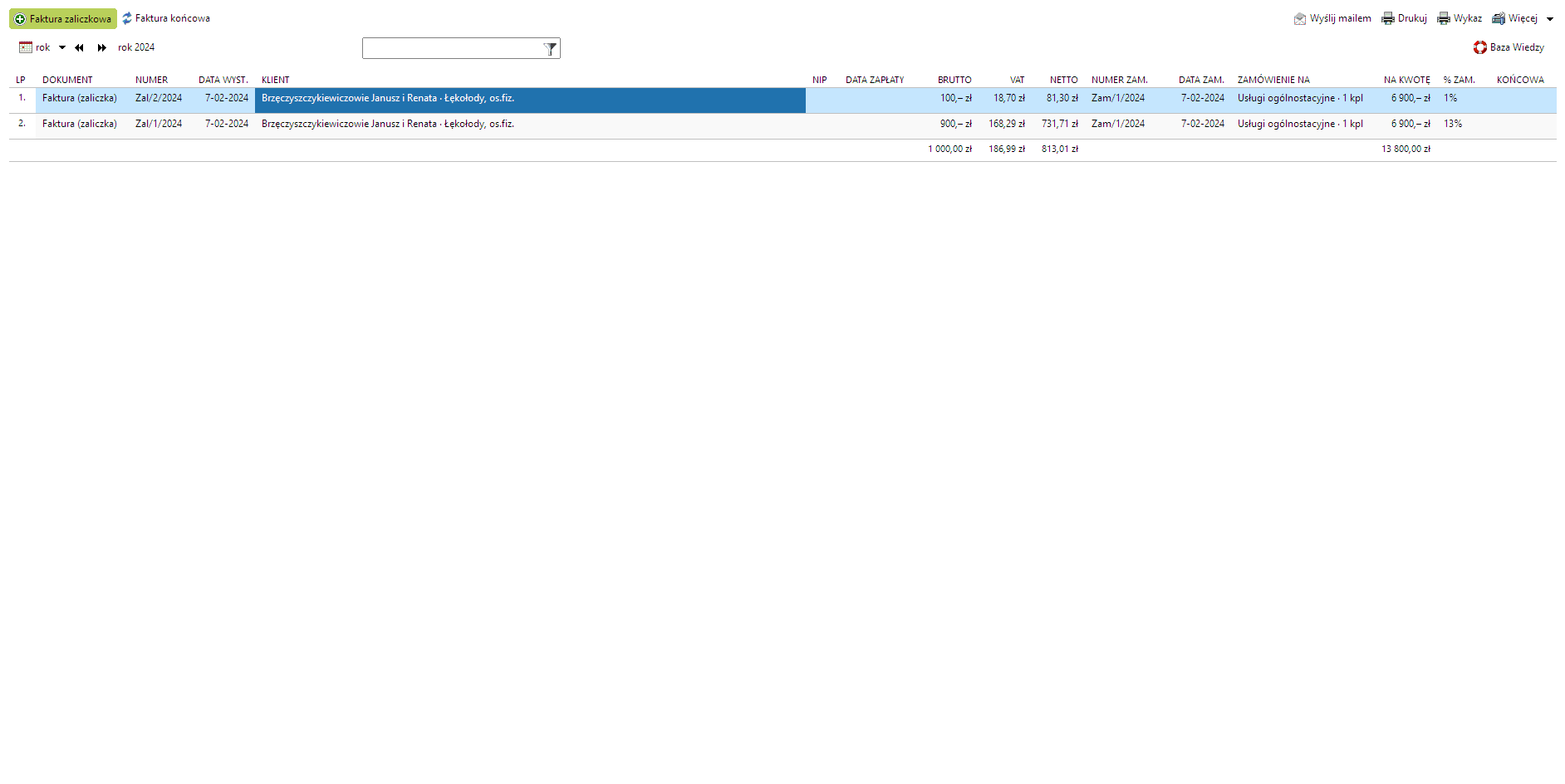Click the calendar icon beside rok
The image size is (1565, 784).
(x=26, y=48)
